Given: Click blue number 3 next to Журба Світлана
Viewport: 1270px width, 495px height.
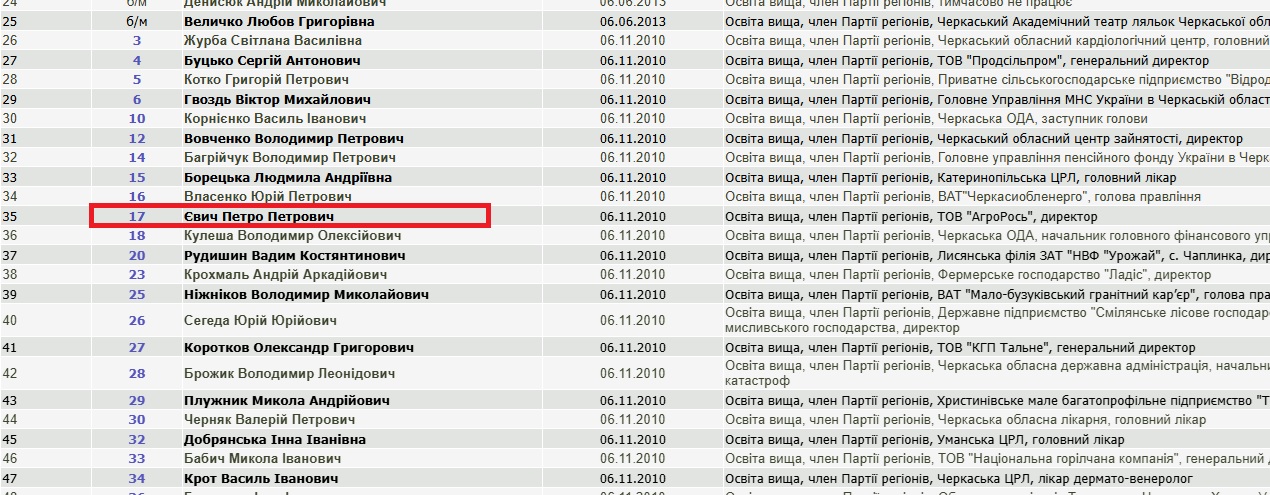Looking at the screenshot, I should [x=137, y=41].
